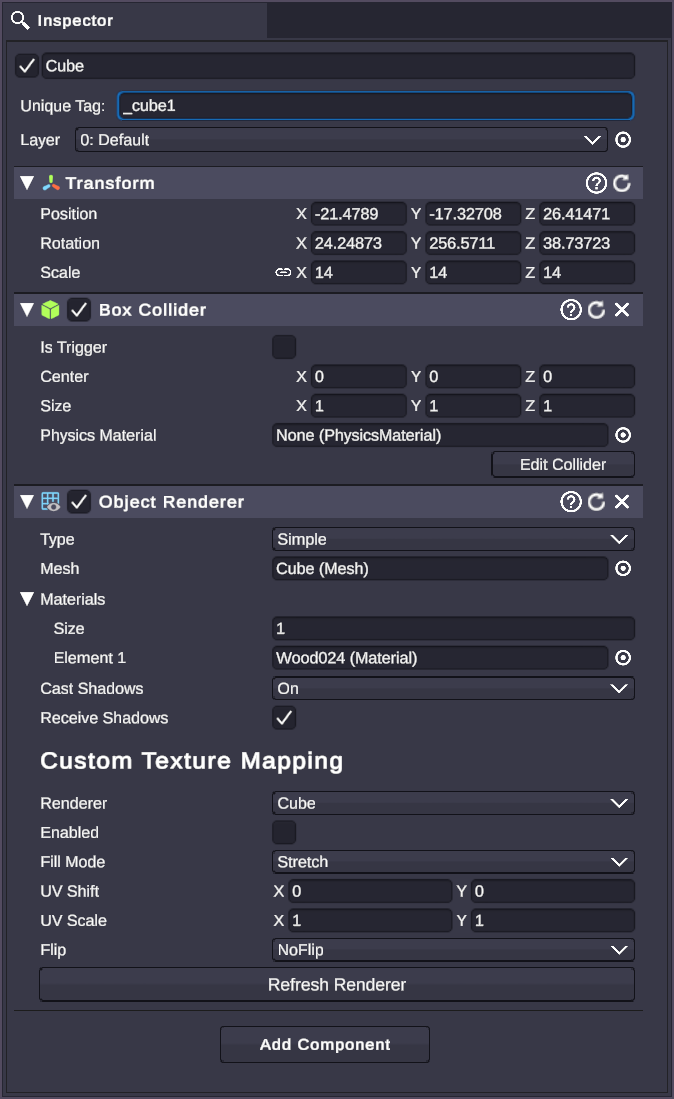674x1099 pixels.
Task: Click the scale link chain icon
Action: [285, 272]
